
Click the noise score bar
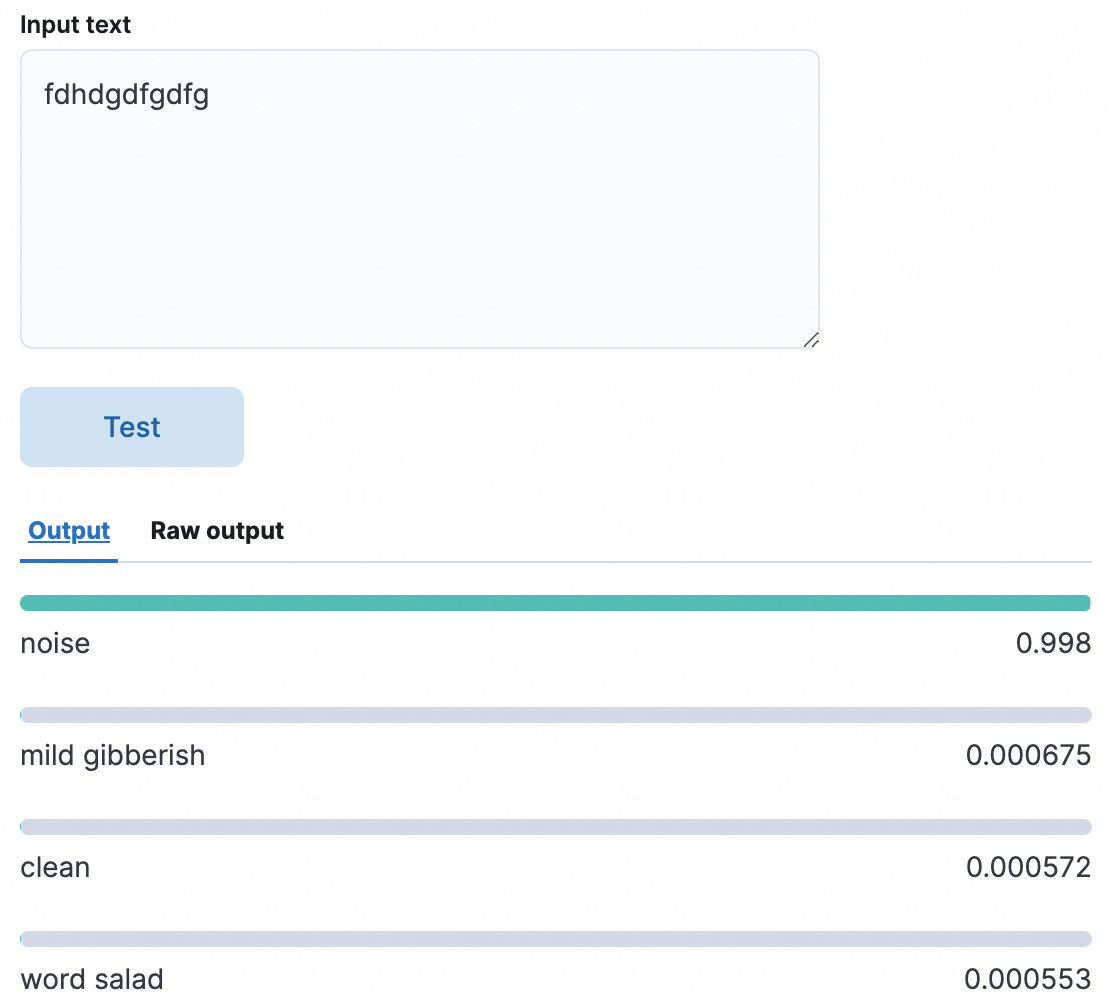555,603
